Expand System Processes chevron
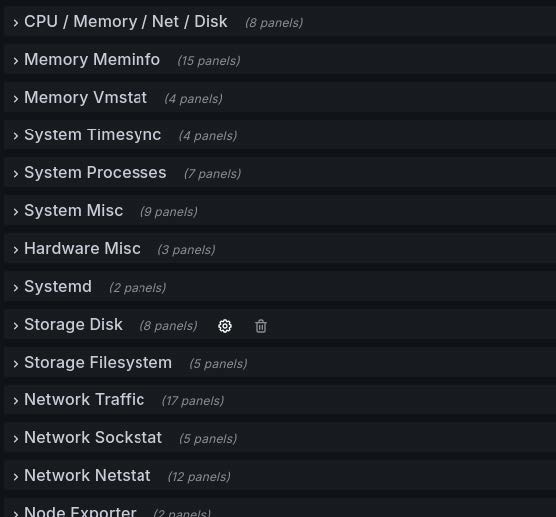Image resolution: width=556 pixels, height=517 pixels. tap(16, 174)
